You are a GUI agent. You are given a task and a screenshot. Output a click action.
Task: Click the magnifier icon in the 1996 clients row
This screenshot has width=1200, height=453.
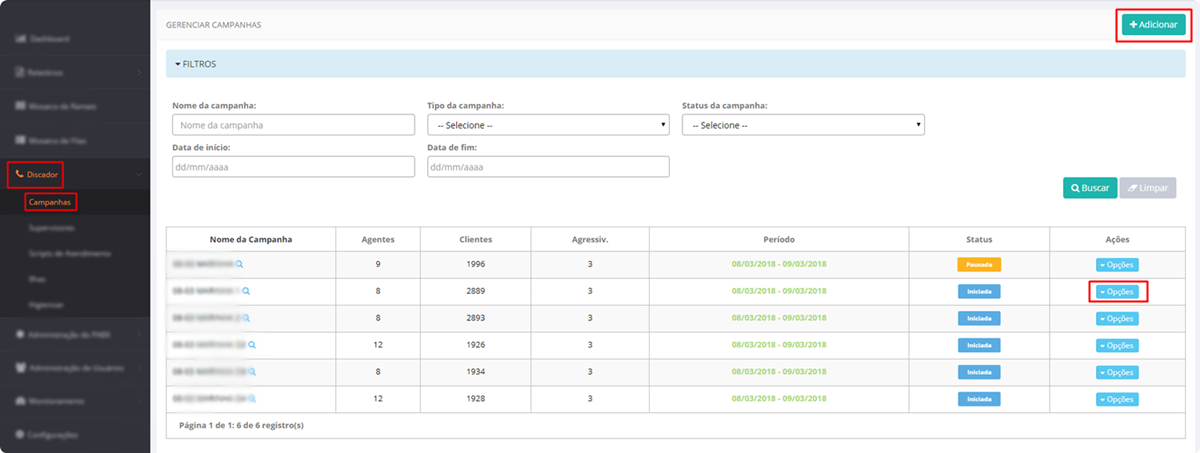240,265
